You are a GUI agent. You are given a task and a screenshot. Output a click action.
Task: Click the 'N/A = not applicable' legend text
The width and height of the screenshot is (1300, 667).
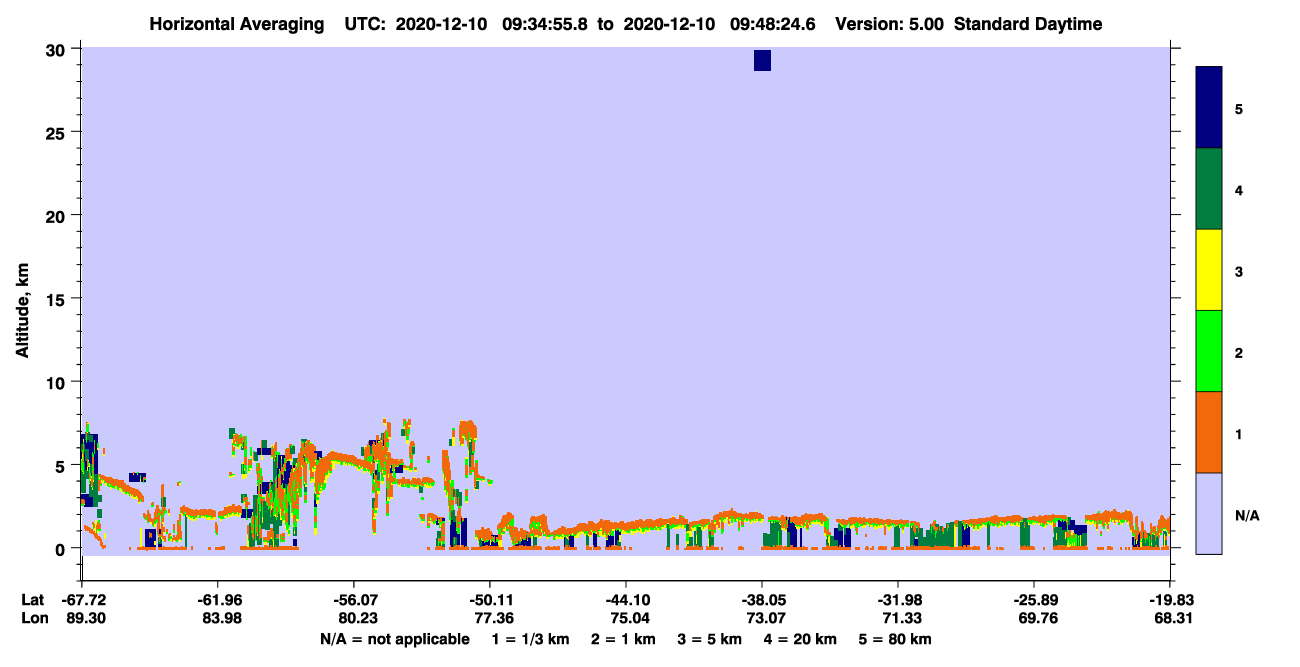coord(394,639)
